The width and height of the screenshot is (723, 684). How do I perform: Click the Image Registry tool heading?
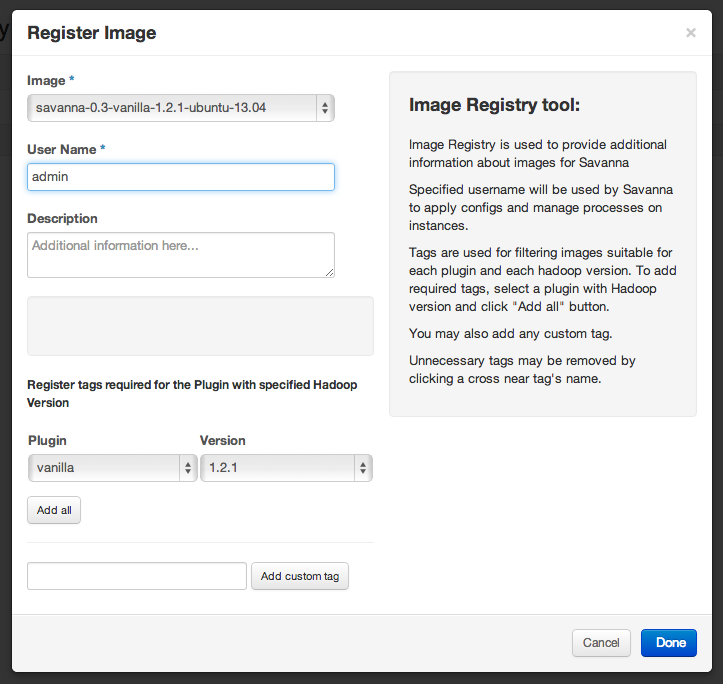pos(494,105)
